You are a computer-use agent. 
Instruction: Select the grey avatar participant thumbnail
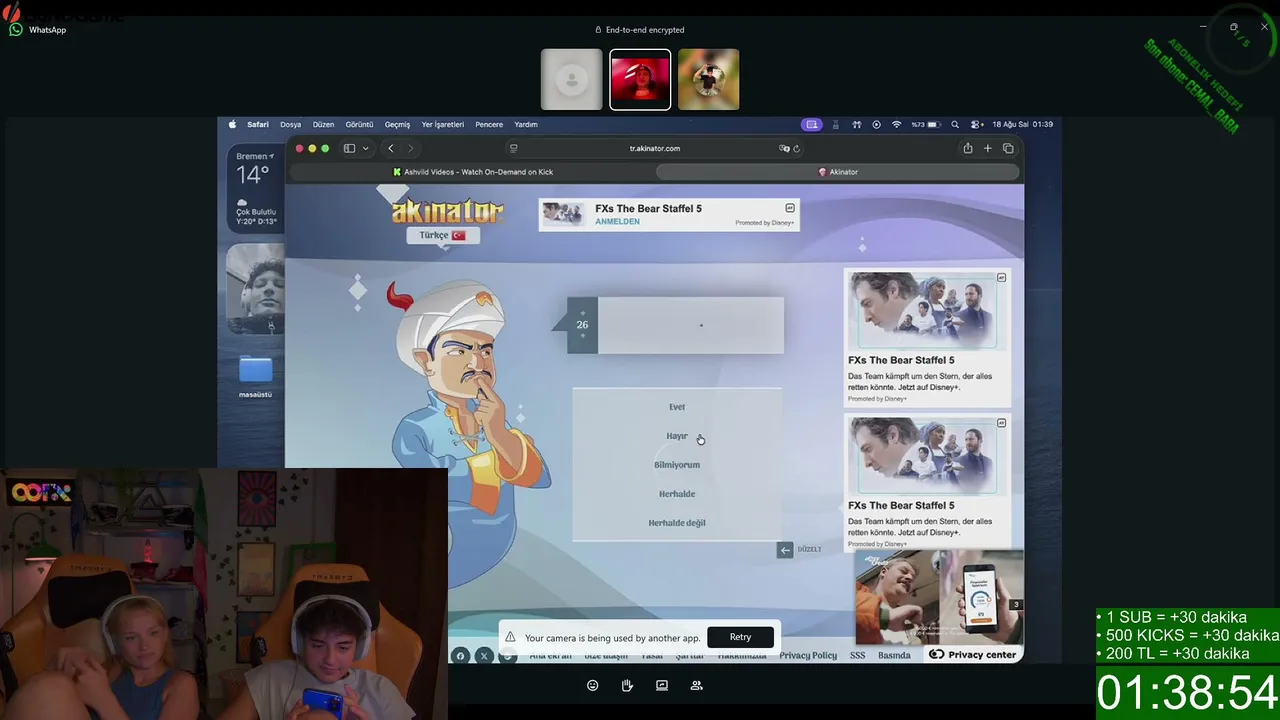click(572, 79)
